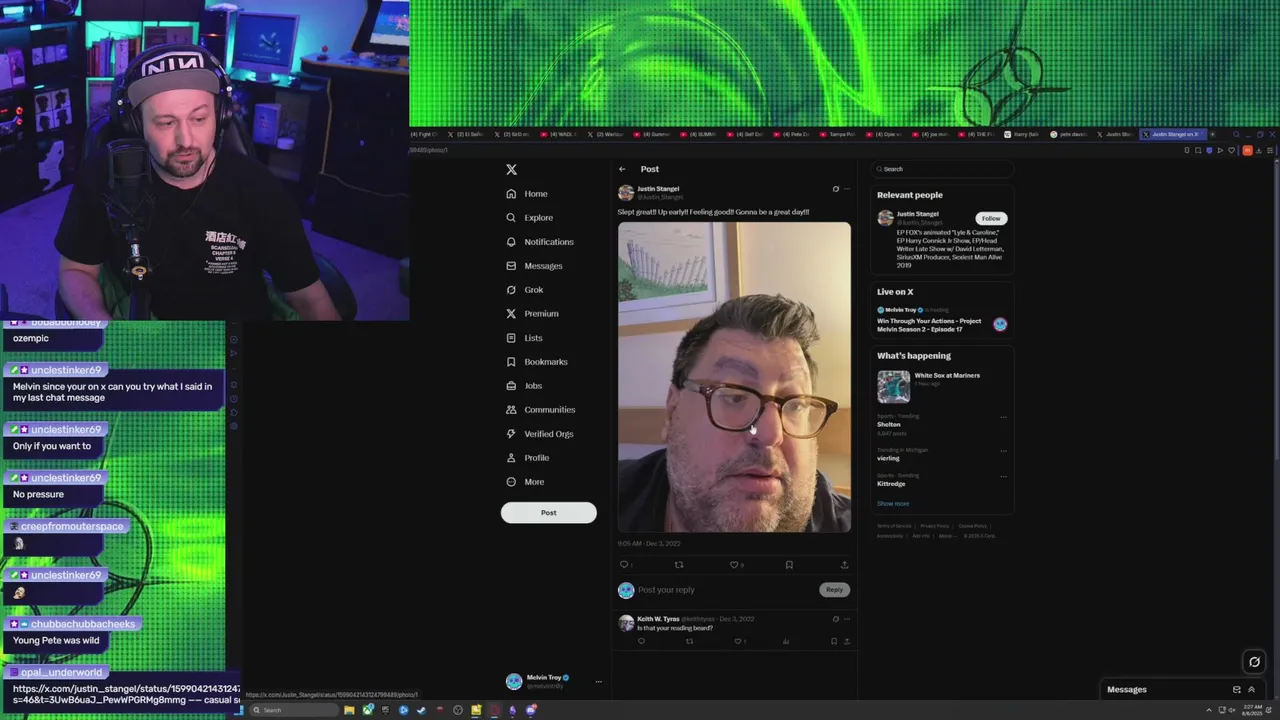Click Show more under What's happening
1280x720 pixels.
(x=893, y=504)
